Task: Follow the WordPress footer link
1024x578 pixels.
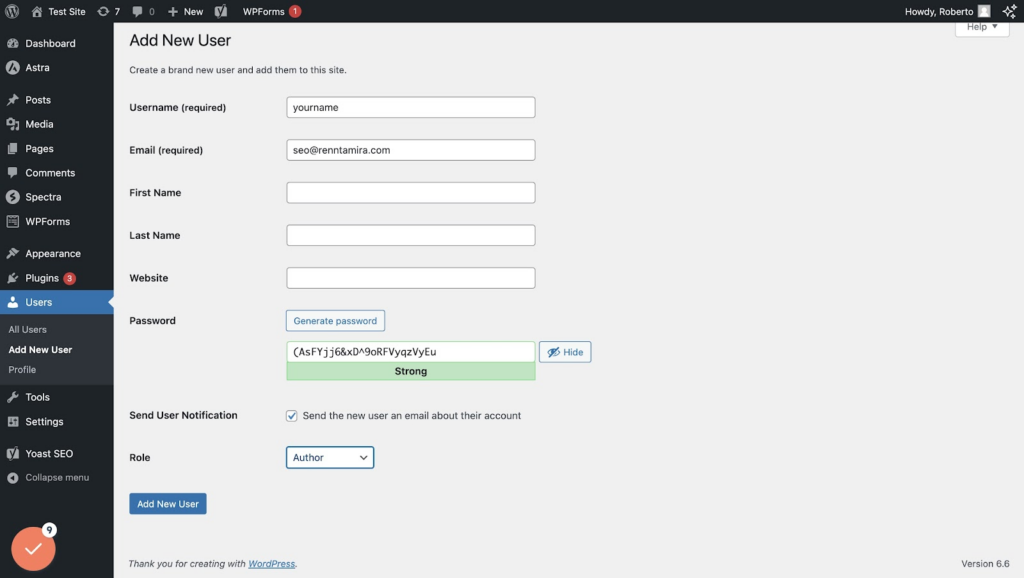Action: coord(272,564)
